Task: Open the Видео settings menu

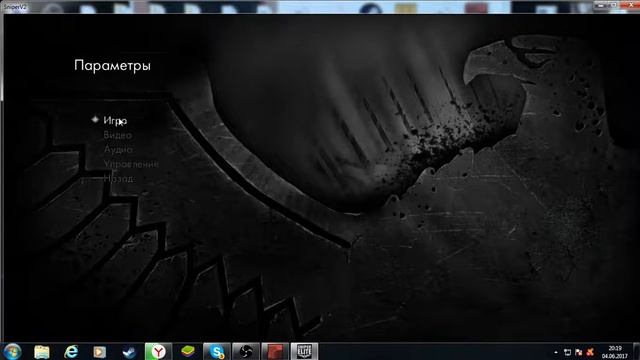Action: [118, 135]
